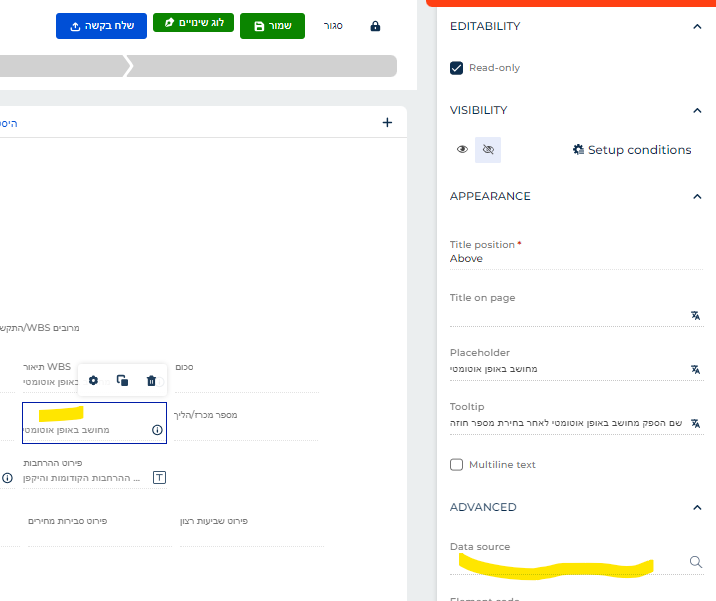Collapse the EDITABILITY section

pos(697,26)
